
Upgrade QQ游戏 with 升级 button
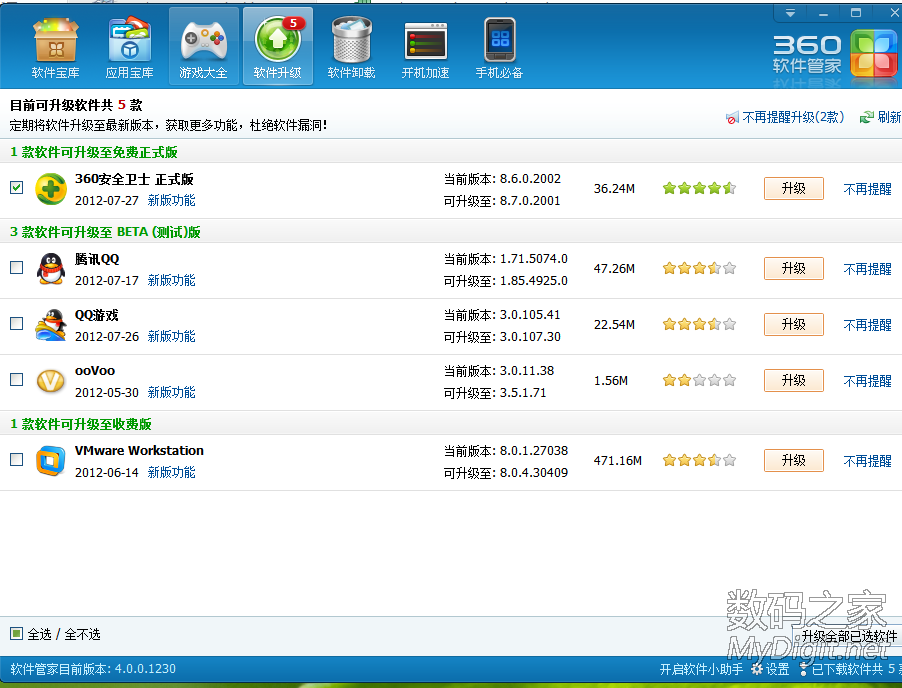pyautogui.click(x=794, y=324)
